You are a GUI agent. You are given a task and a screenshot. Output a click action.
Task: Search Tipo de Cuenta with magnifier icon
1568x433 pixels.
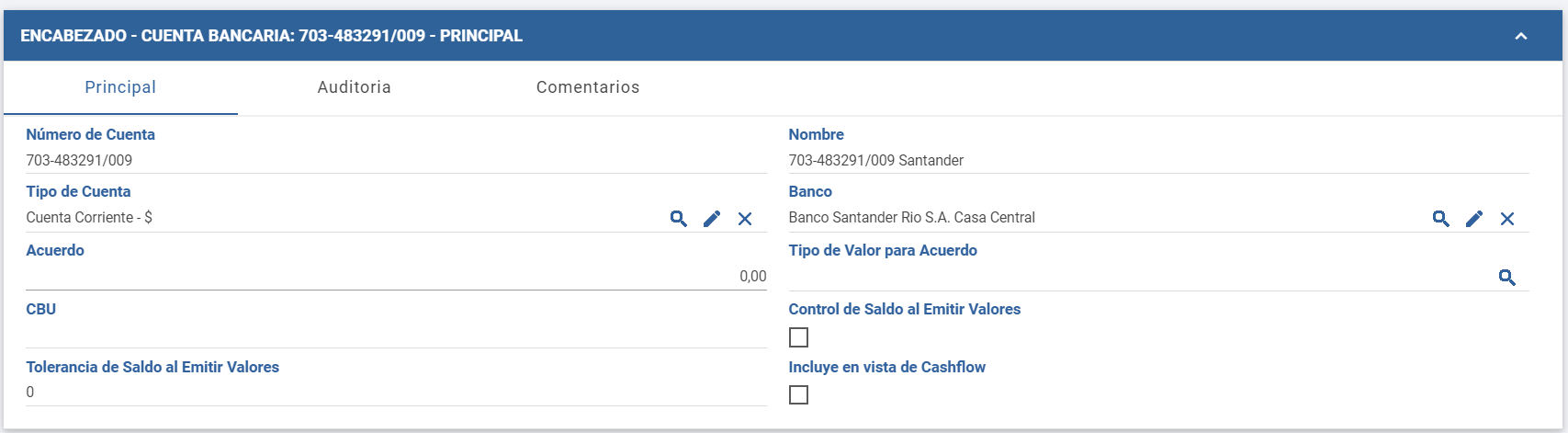[678, 219]
